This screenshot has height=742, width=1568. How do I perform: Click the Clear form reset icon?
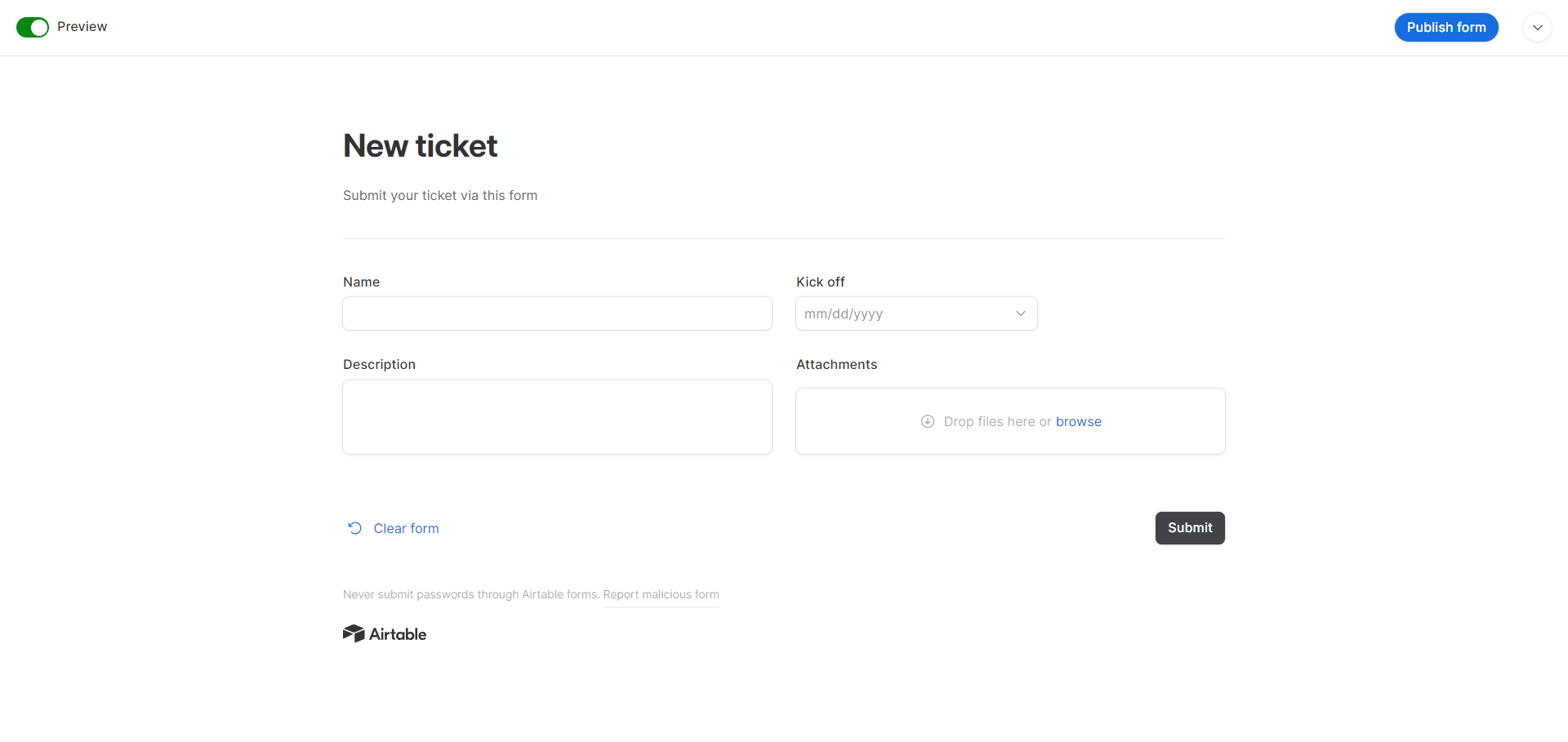click(354, 528)
